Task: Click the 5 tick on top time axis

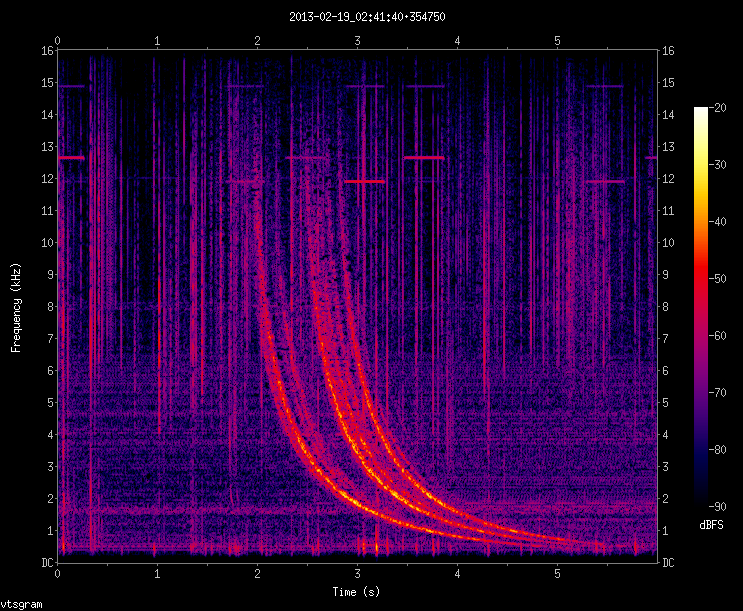Action: click(x=558, y=41)
